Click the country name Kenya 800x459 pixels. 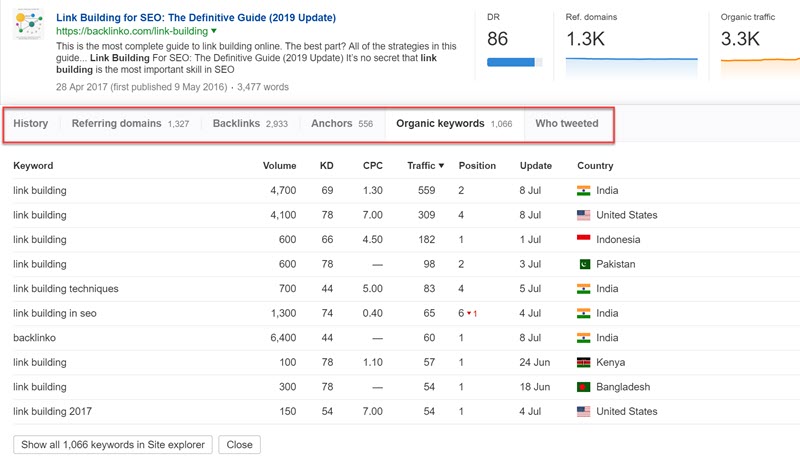(610, 363)
